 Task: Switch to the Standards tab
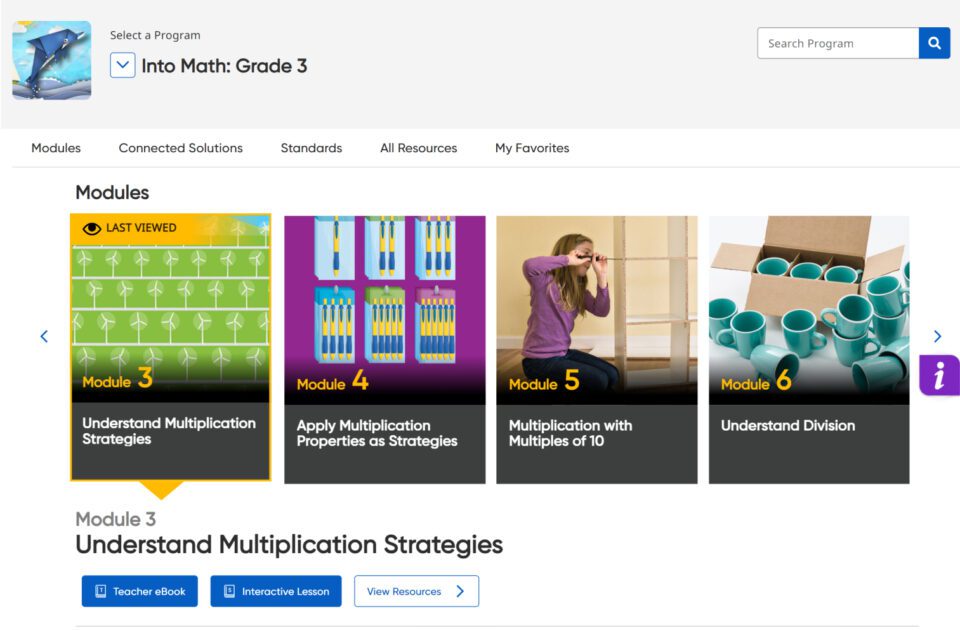coord(311,148)
